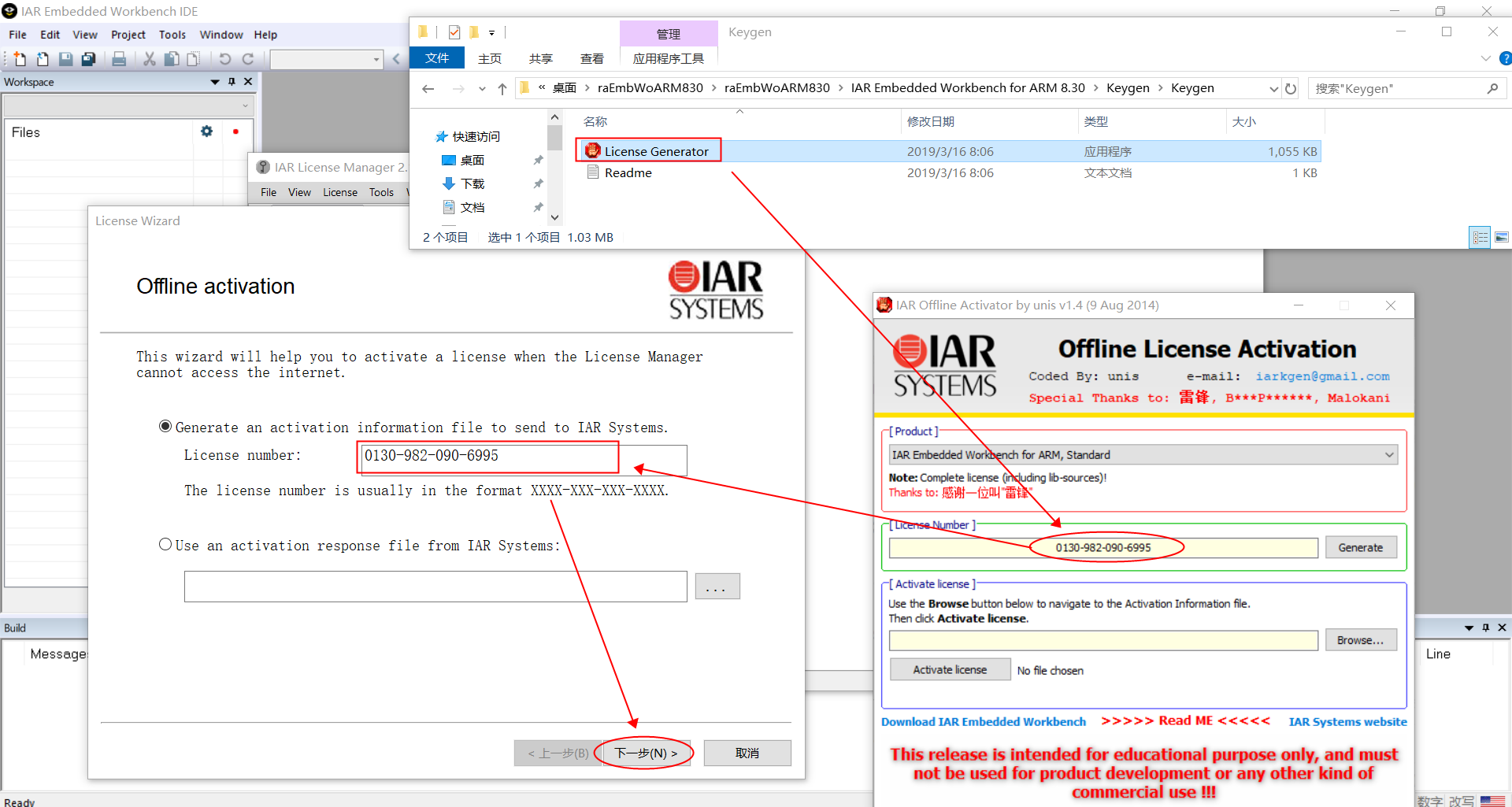The image size is (1512, 807).
Task: Select License Generator application file
Action: point(656,151)
